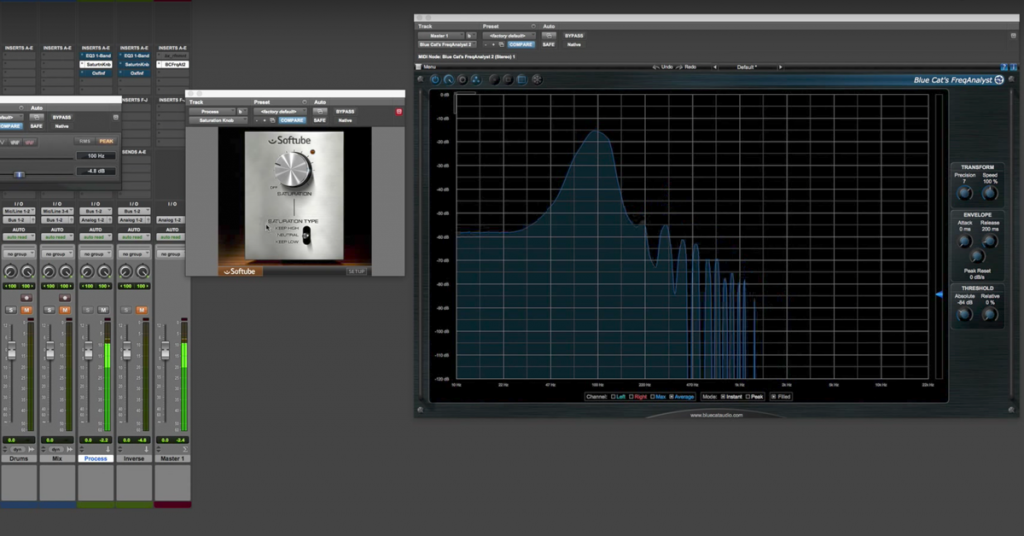This screenshot has height=536, width=1024.
Task: Click the Redo arrow in FreqAnalyst
Action: pyautogui.click(x=679, y=67)
